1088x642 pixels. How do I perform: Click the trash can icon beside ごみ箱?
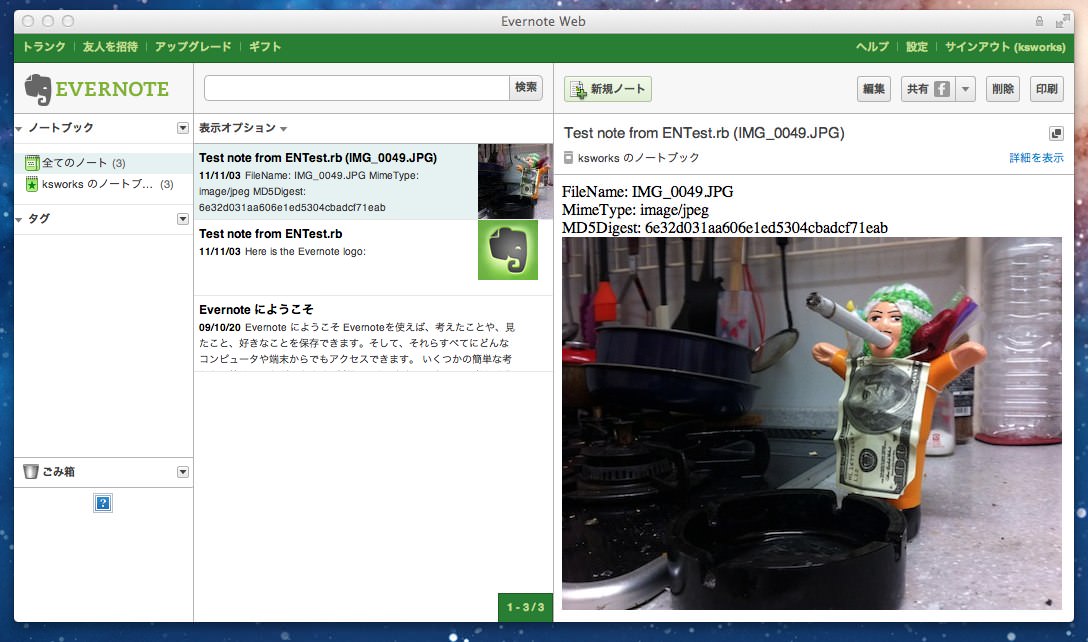tap(31, 472)
